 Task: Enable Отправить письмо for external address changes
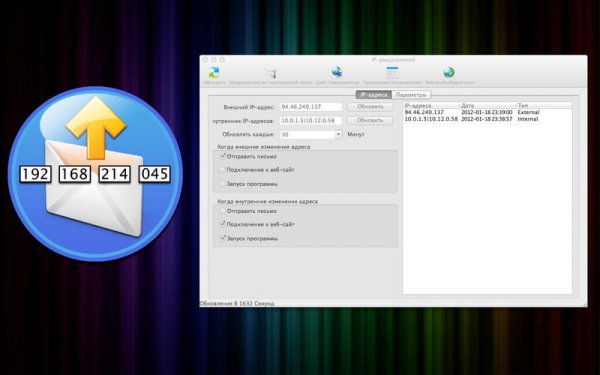(x=223, y=156)
